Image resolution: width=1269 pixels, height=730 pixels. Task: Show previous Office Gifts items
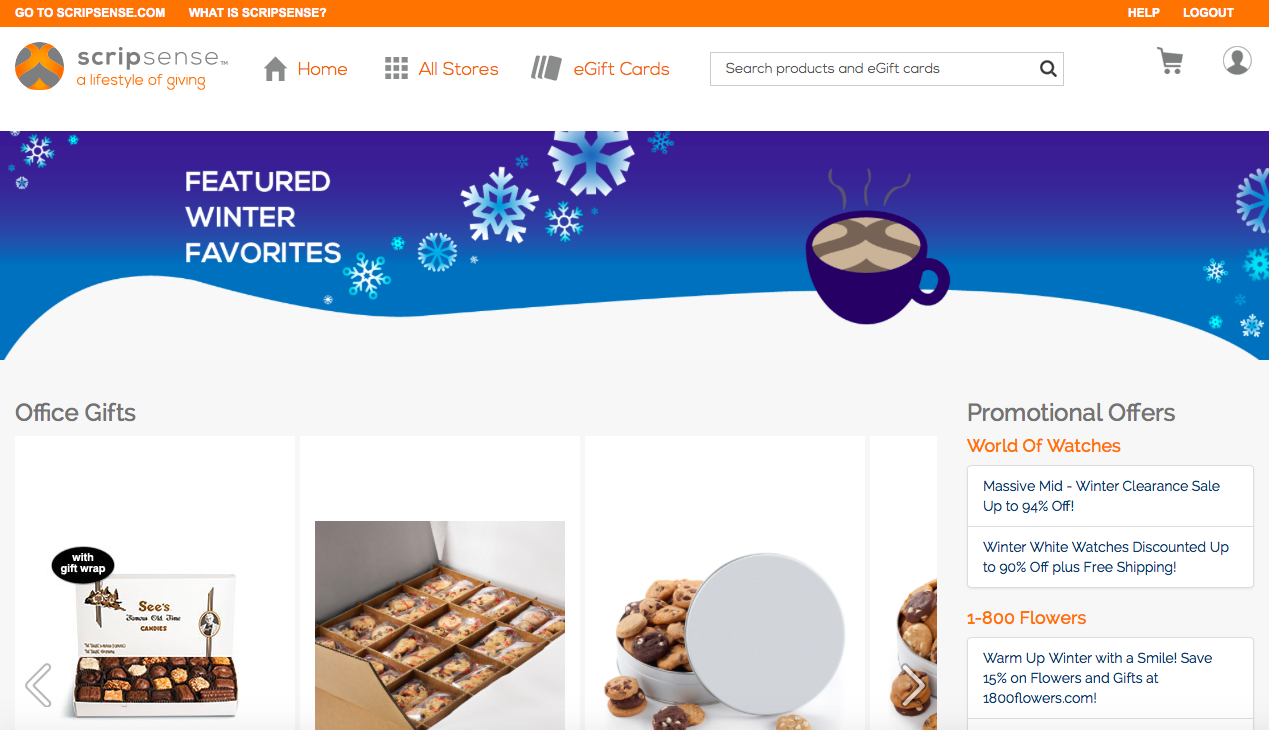click(x=38, y=685)
